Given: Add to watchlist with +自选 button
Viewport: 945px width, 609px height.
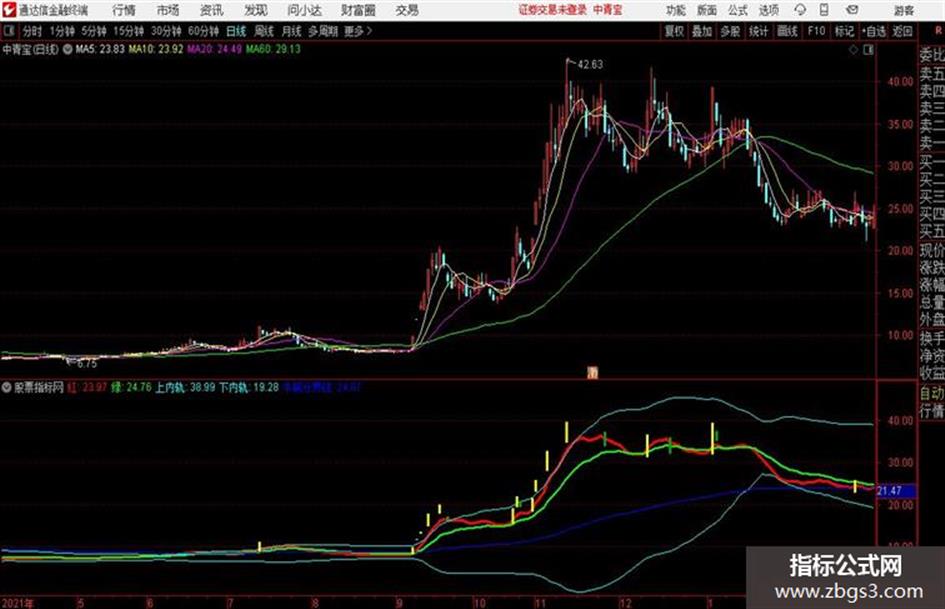Looking at the screenshot, I should [874, 31].
